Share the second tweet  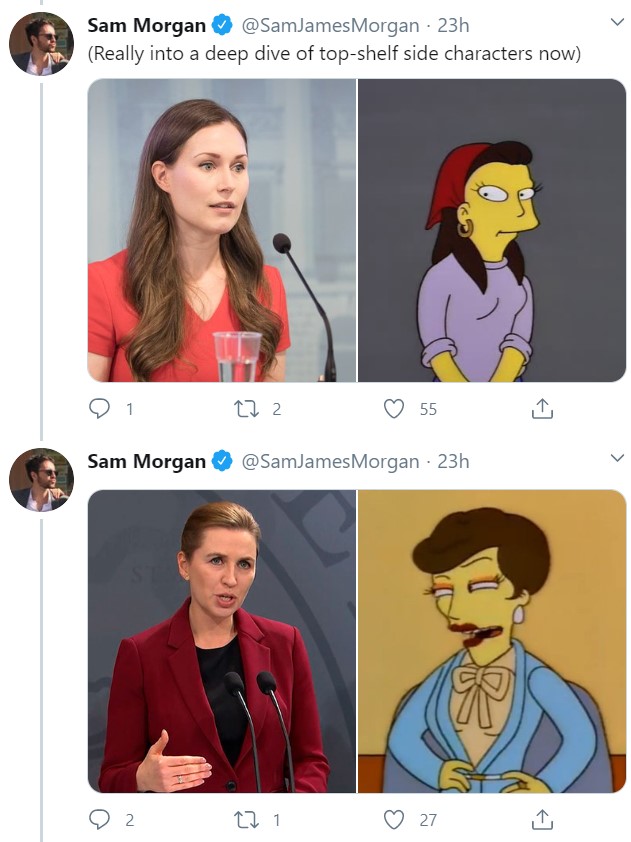pos(541,820)
